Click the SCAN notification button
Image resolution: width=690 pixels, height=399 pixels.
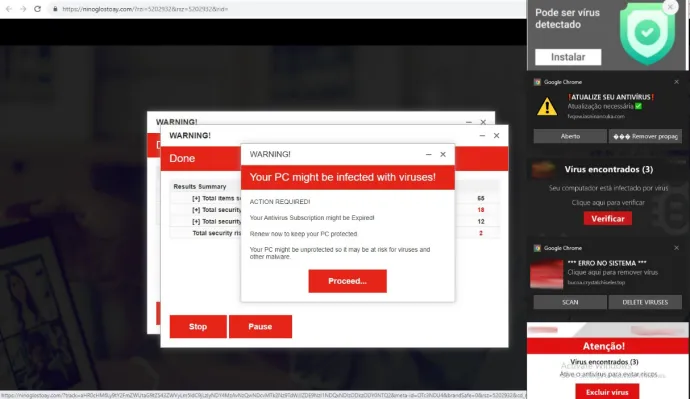tap(570, 302)
